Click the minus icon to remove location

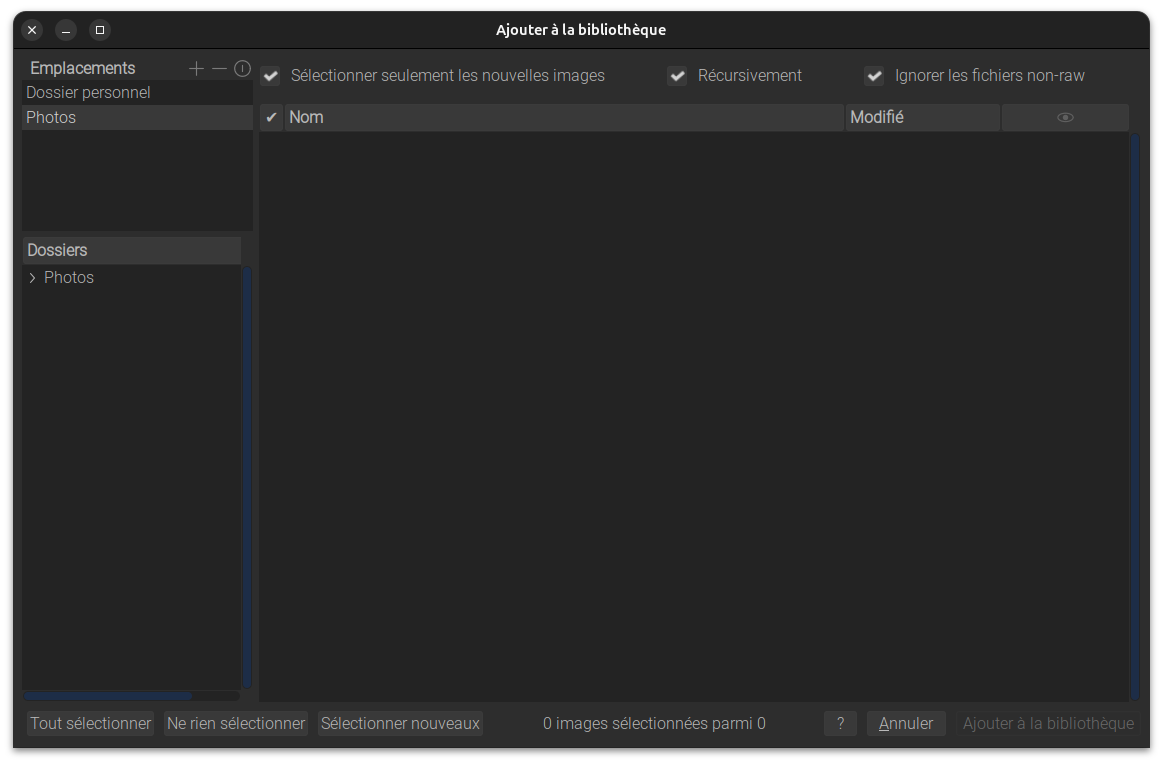[x=219, y=68]
